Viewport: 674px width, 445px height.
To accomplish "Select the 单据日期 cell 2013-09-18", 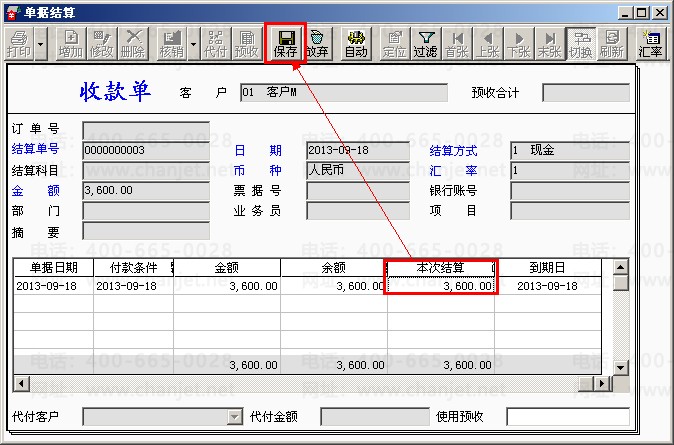I will coord(54,286).
